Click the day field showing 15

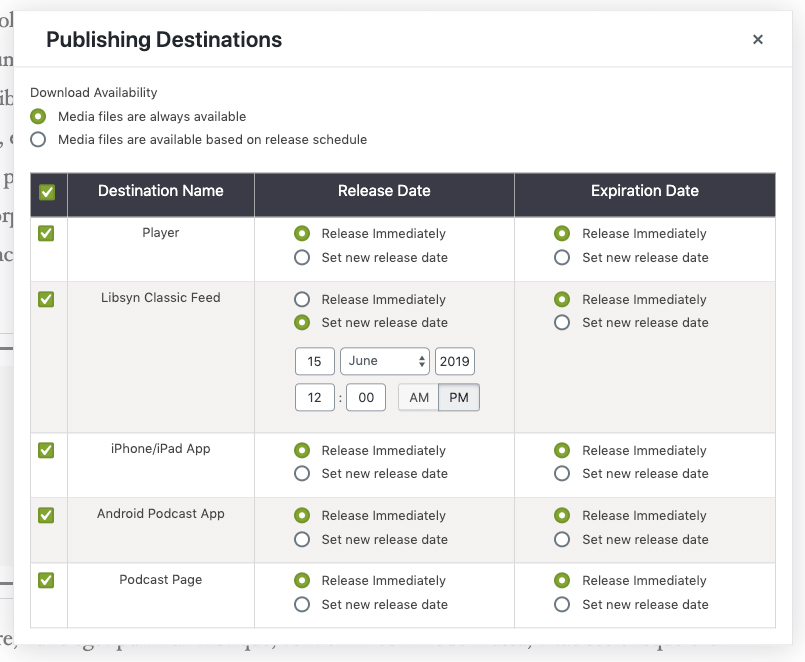[315, 362]
